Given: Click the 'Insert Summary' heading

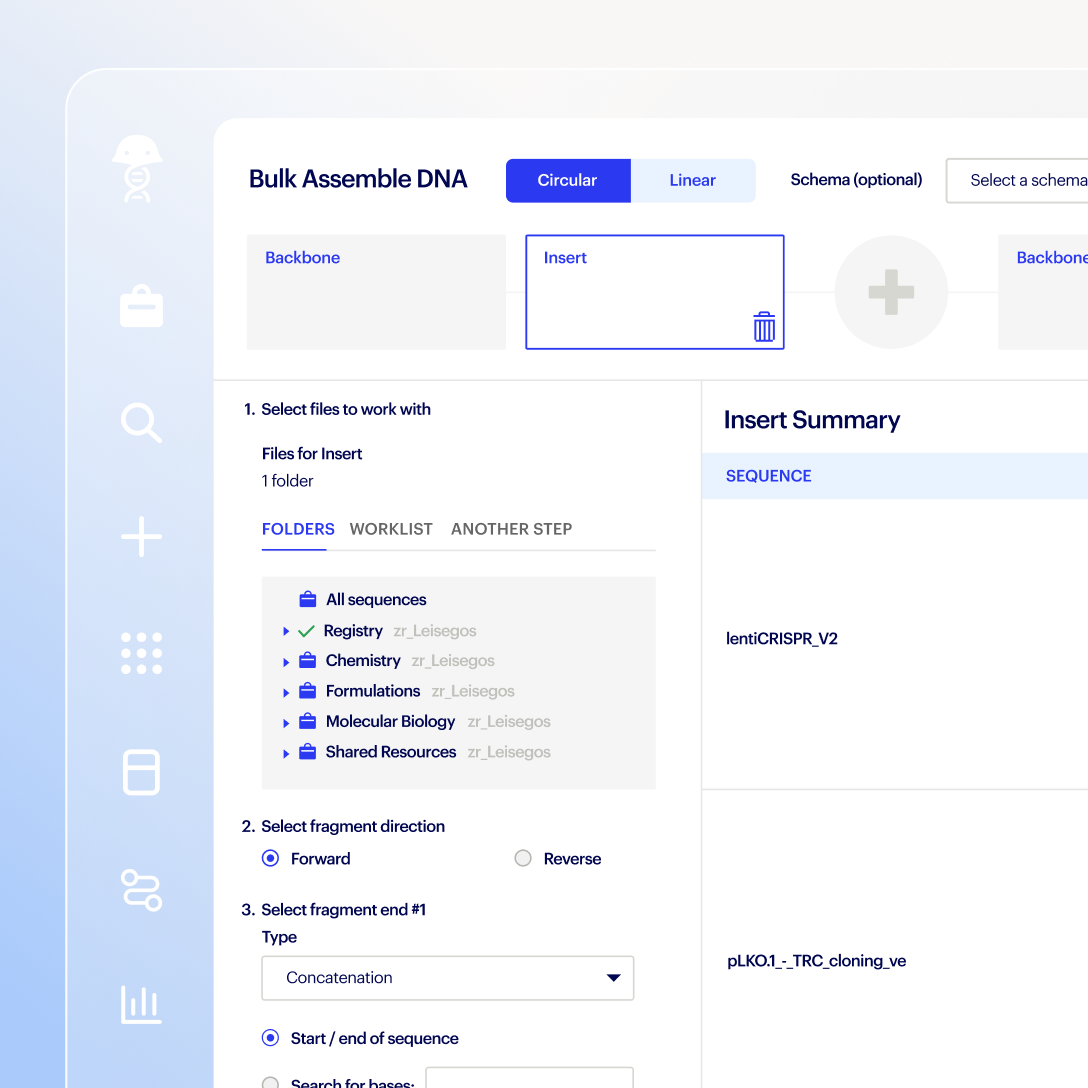Looking at the screenshot, I should [x=812, y=420].
